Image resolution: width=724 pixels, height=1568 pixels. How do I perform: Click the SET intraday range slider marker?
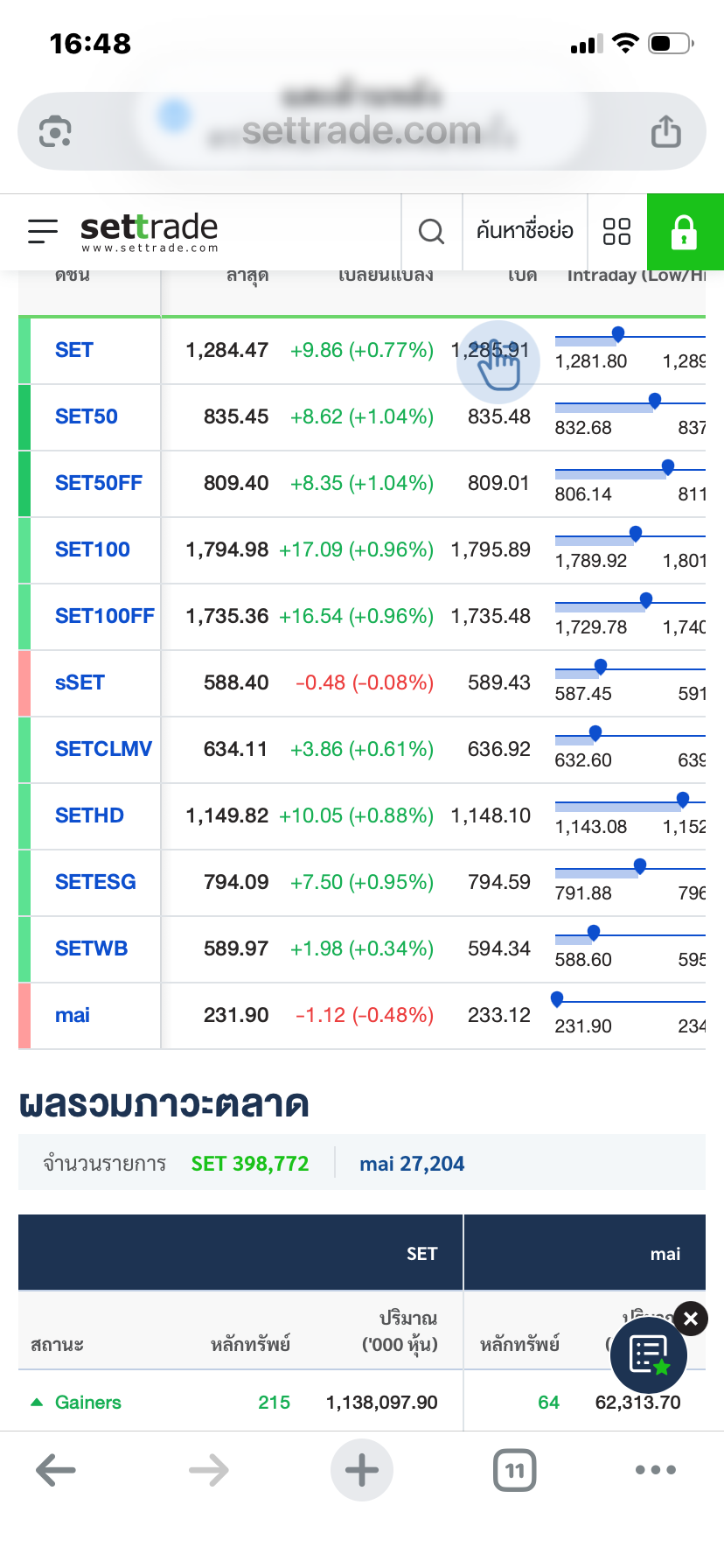(618, 333)
